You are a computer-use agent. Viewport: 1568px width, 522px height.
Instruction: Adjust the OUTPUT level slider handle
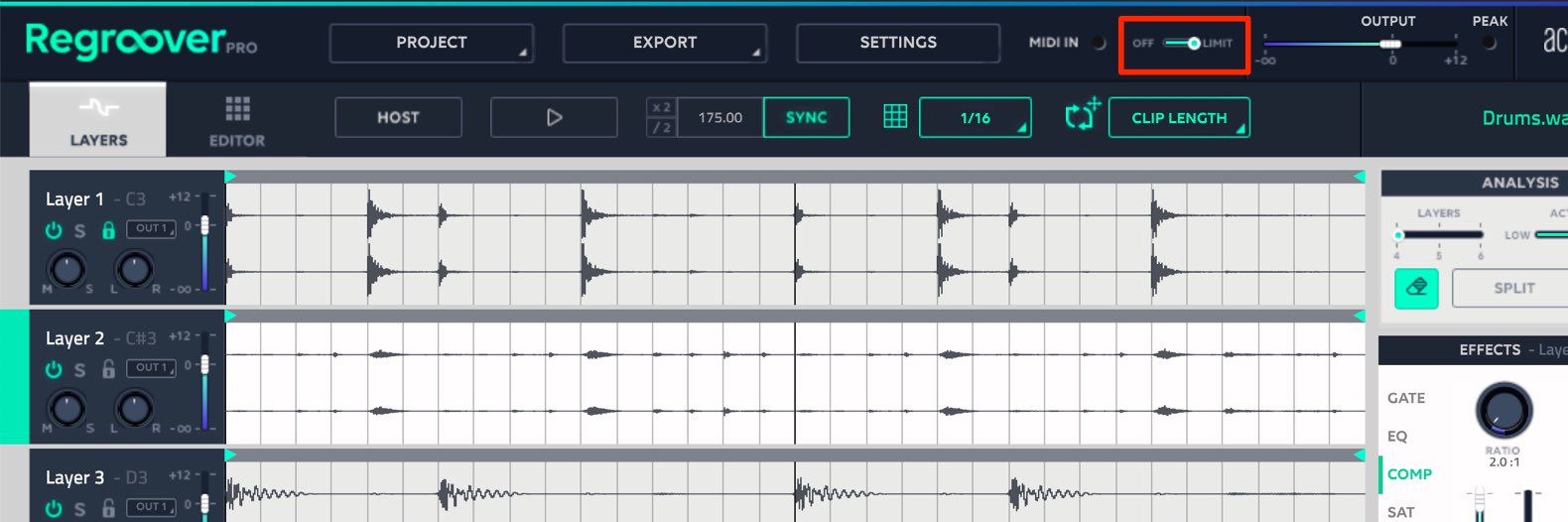(1390, 44)
